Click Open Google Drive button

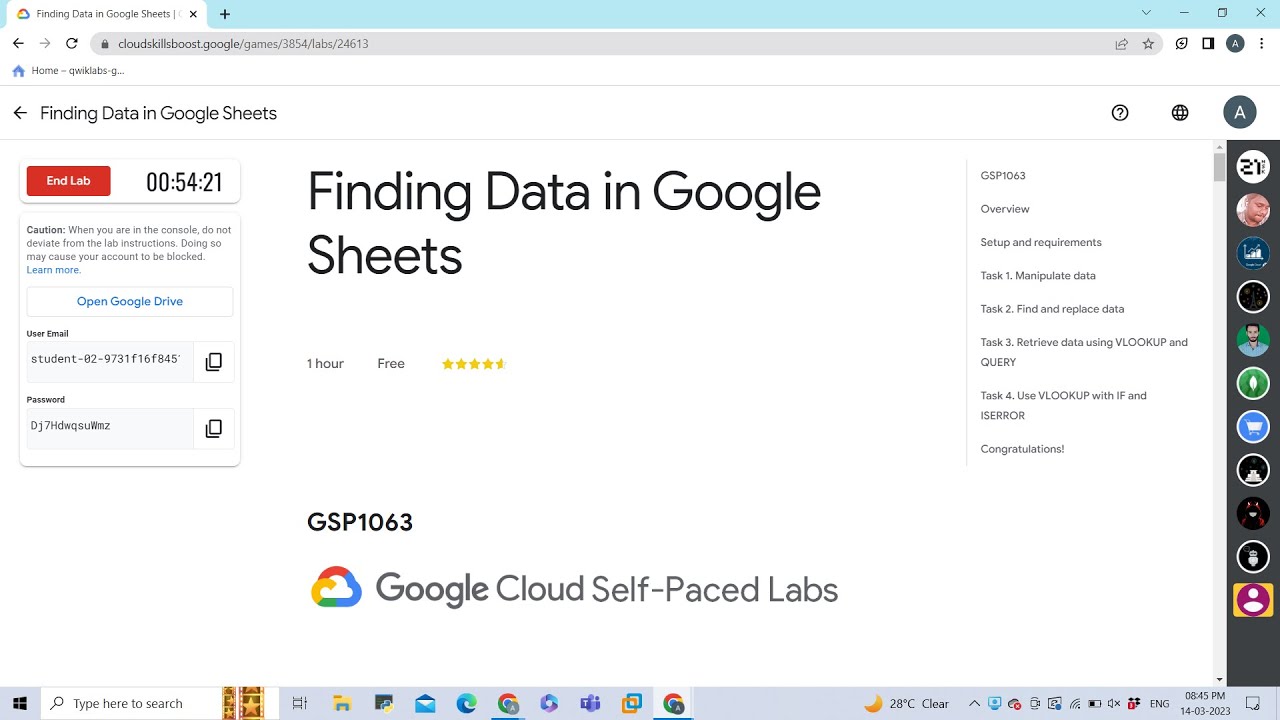point(130,301)
